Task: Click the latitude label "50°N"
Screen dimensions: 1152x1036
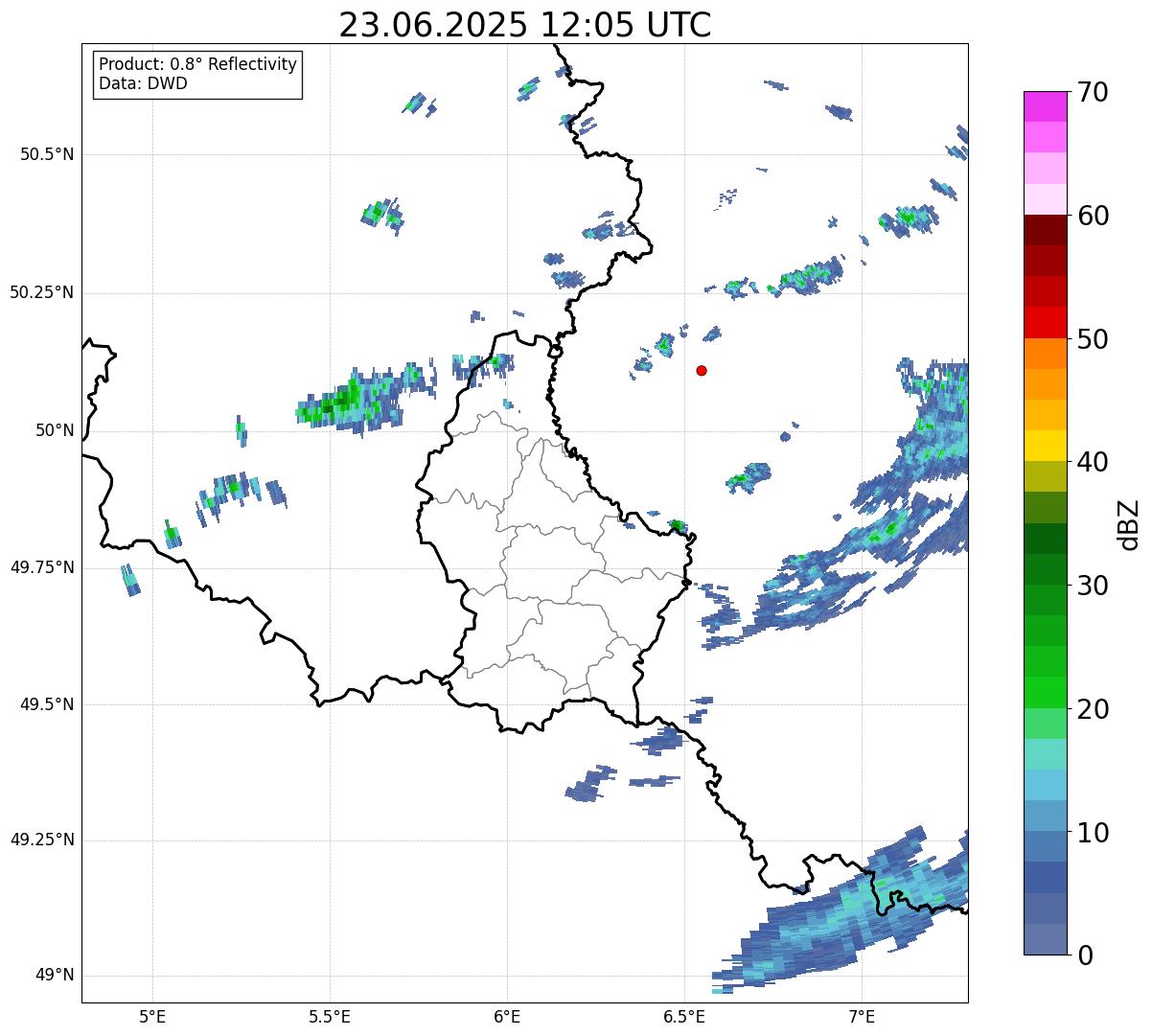Action: point(55,430)
